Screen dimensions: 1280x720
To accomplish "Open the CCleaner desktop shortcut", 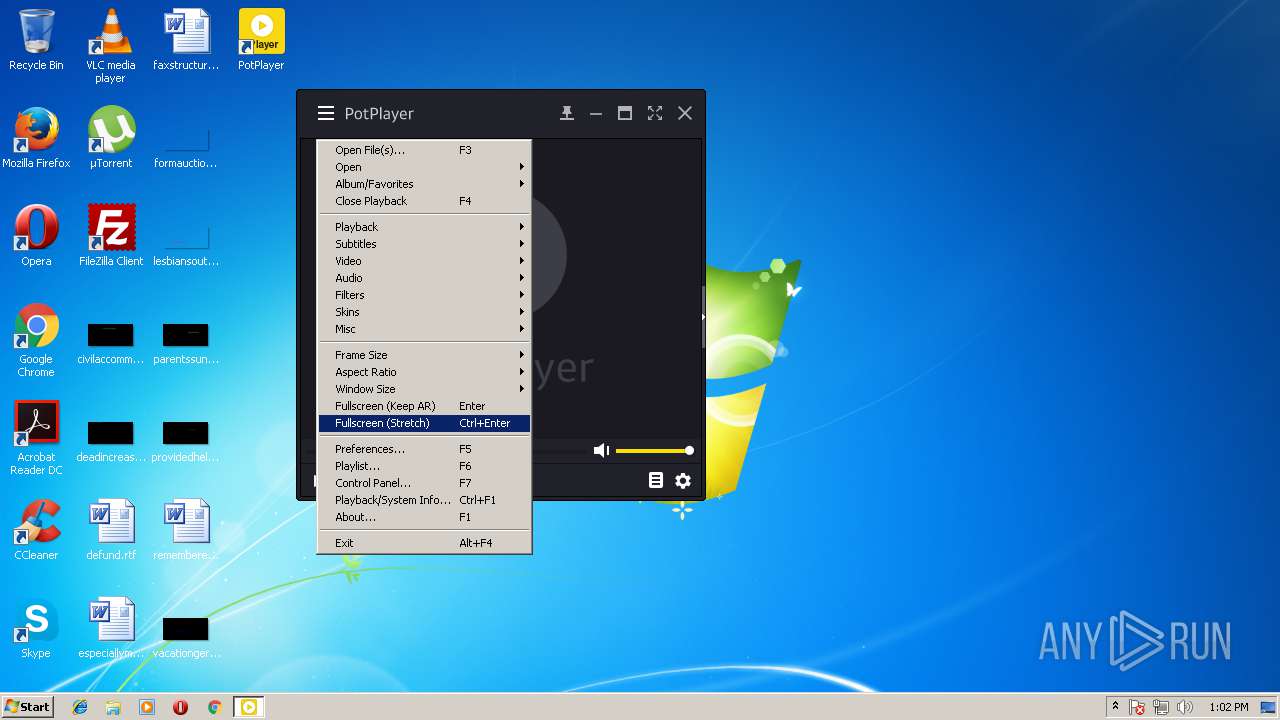I will (x=36, y=530).
